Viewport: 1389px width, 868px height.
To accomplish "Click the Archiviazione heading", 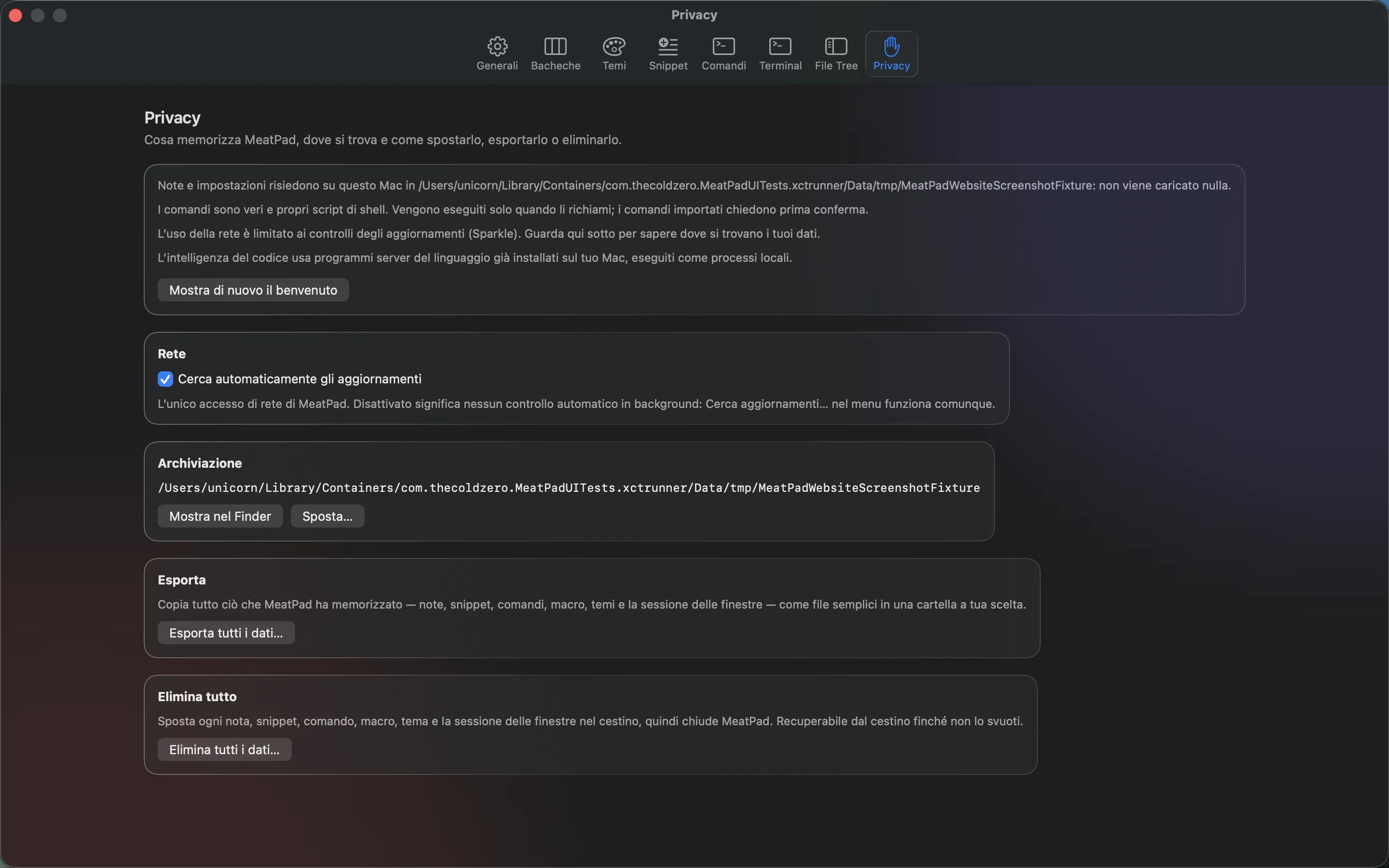I will 200,463.
